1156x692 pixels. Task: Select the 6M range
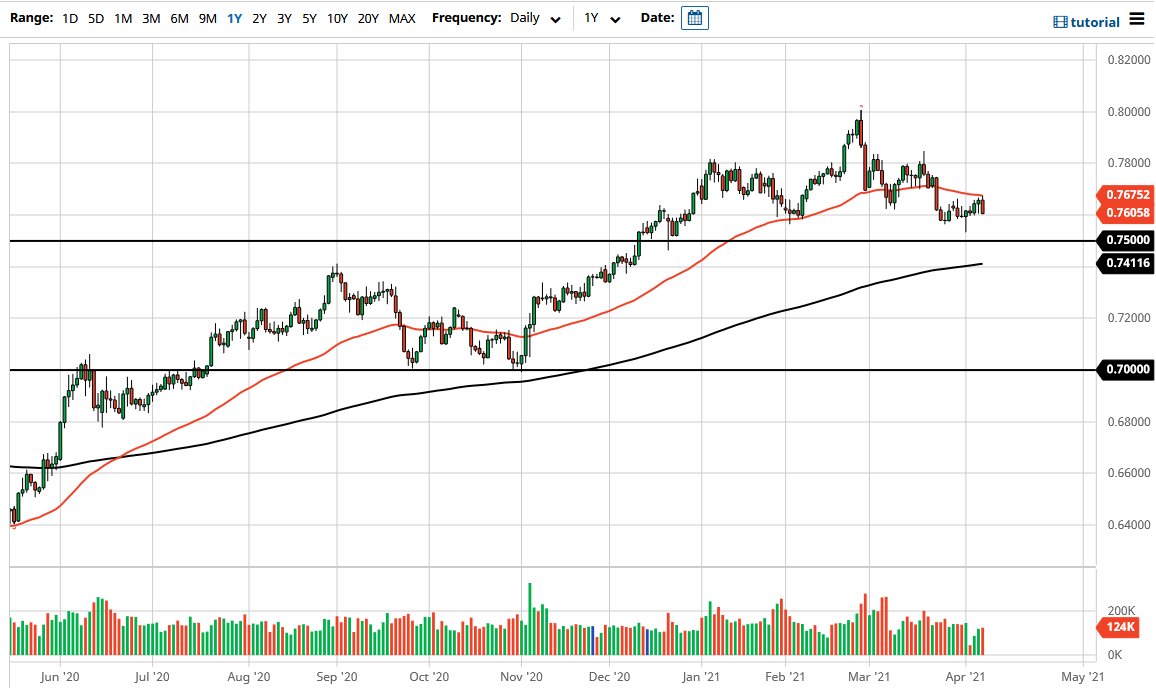pyautogui.click(x=178, y=18)
